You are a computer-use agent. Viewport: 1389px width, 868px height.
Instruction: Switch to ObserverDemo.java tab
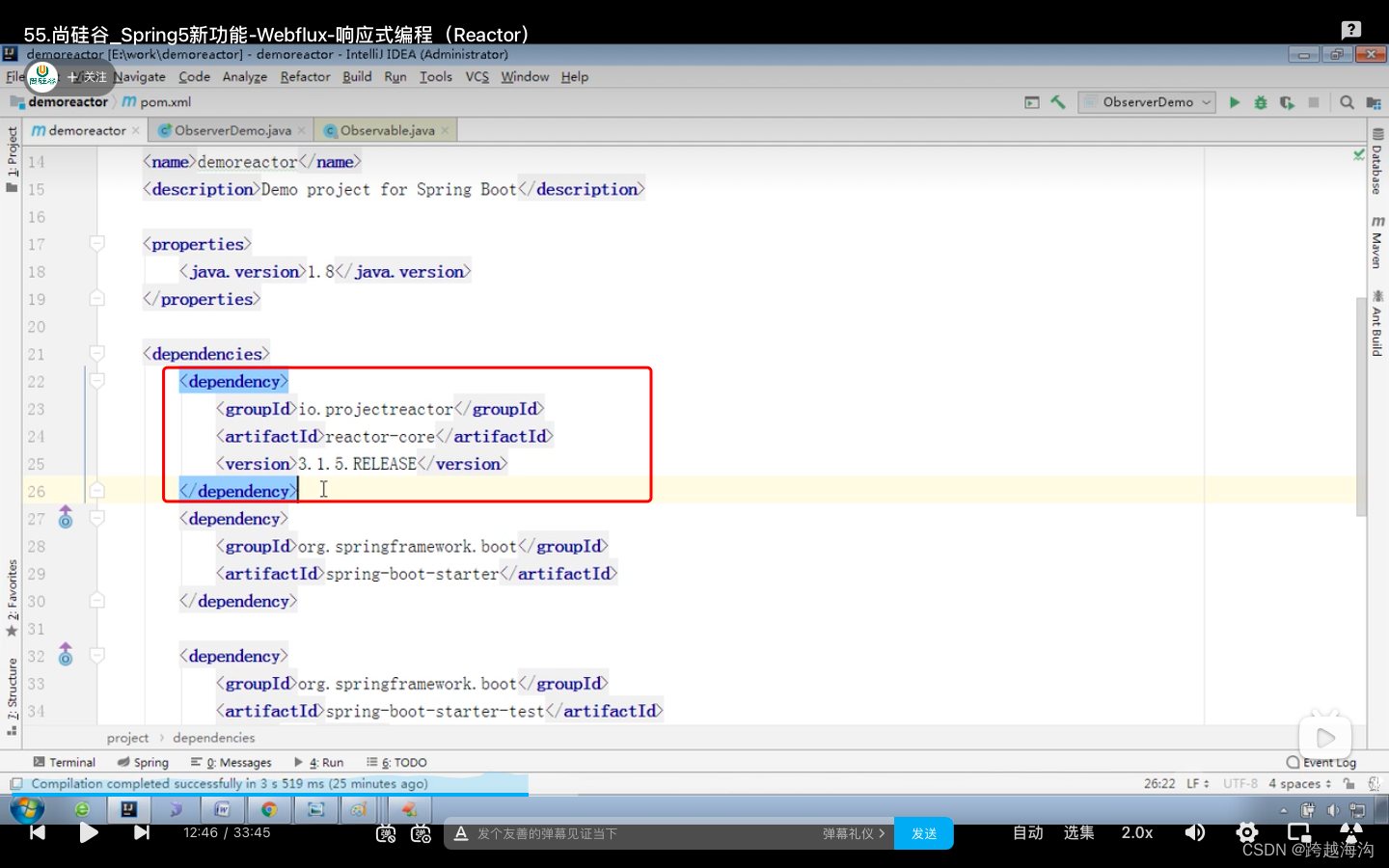(231, 130)
